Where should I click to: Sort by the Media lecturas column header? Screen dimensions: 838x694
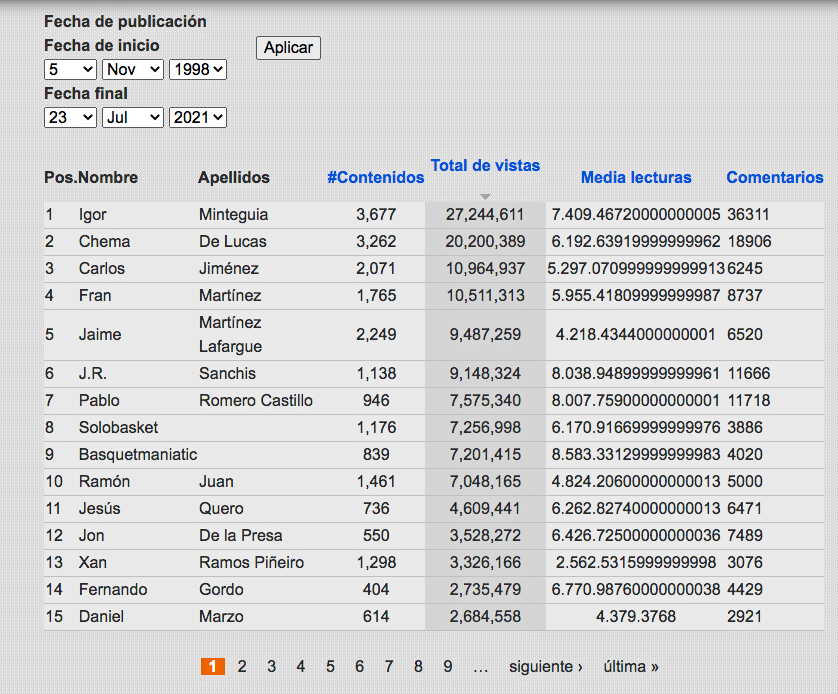pos(636,177)
